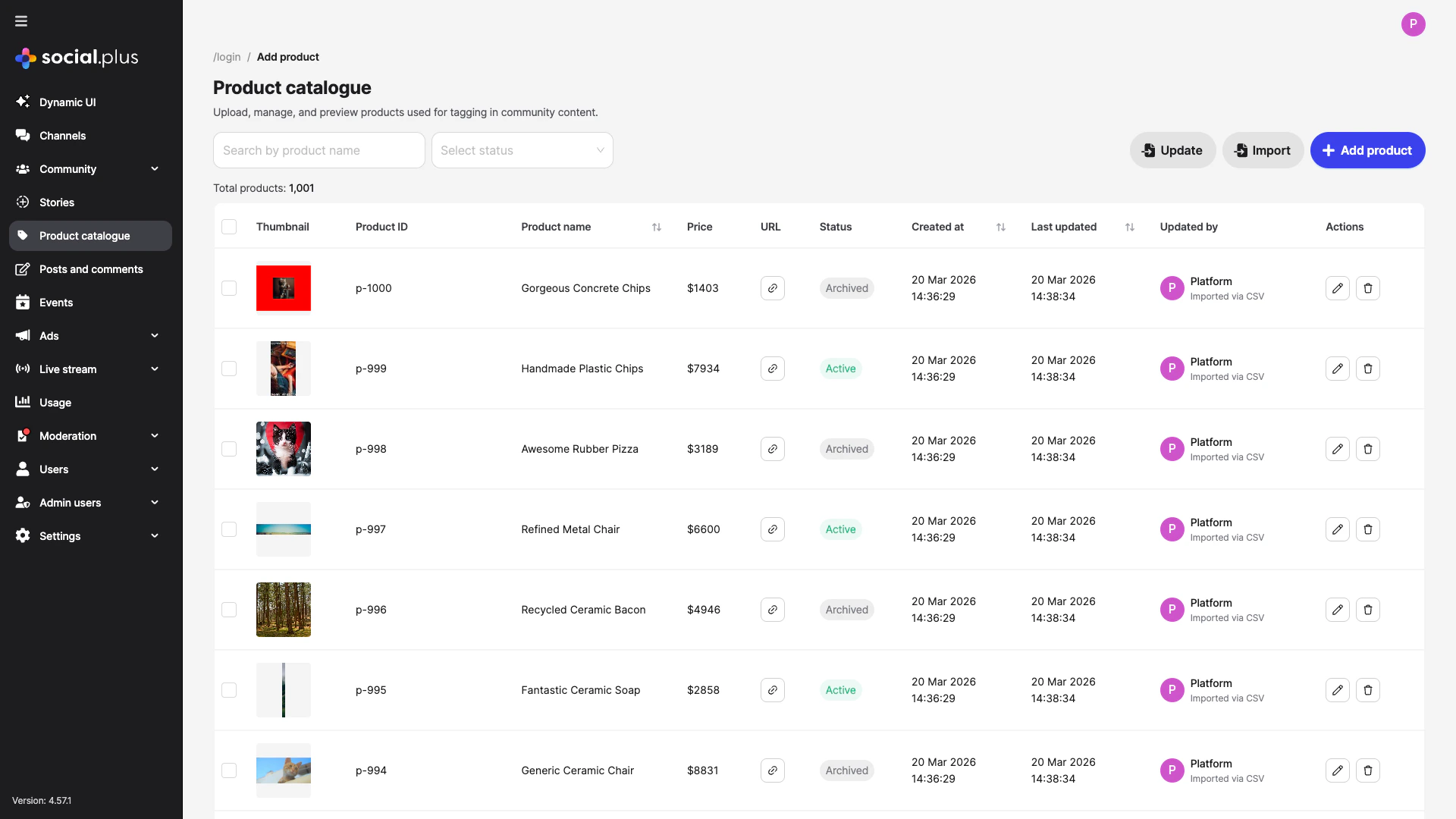Check the row checkbox for p-997

tap(229, 529)
